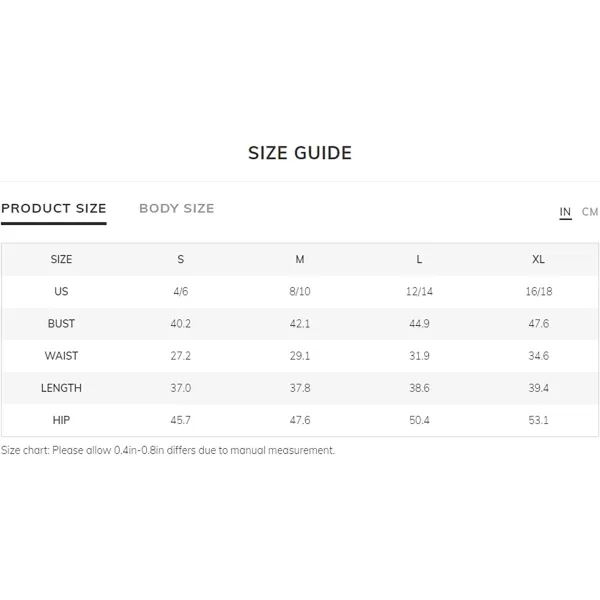
Task: Click the 31.9 waist value for L
Action: click(419, 356)
